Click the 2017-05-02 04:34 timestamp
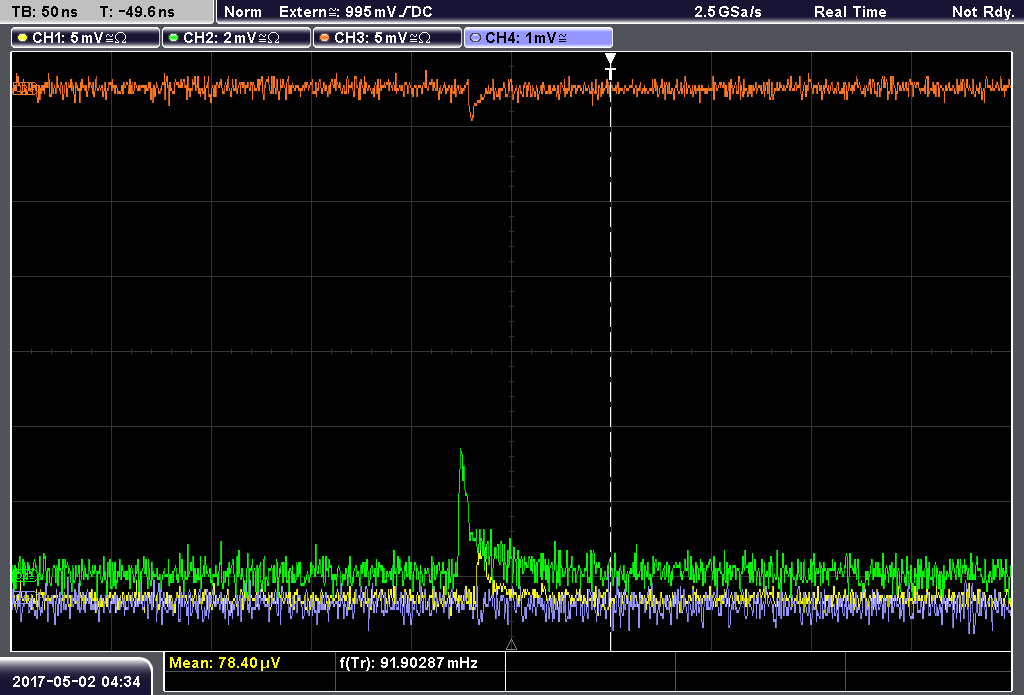 (x=76, y=682)
